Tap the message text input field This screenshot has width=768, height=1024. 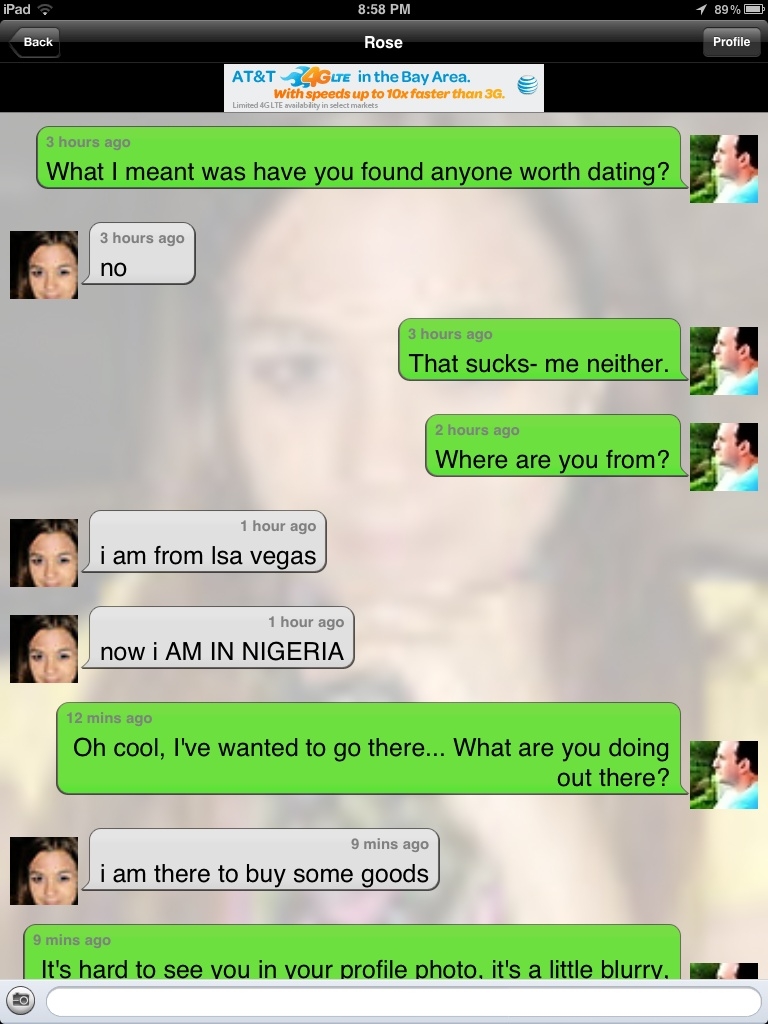pos(404,1001)
